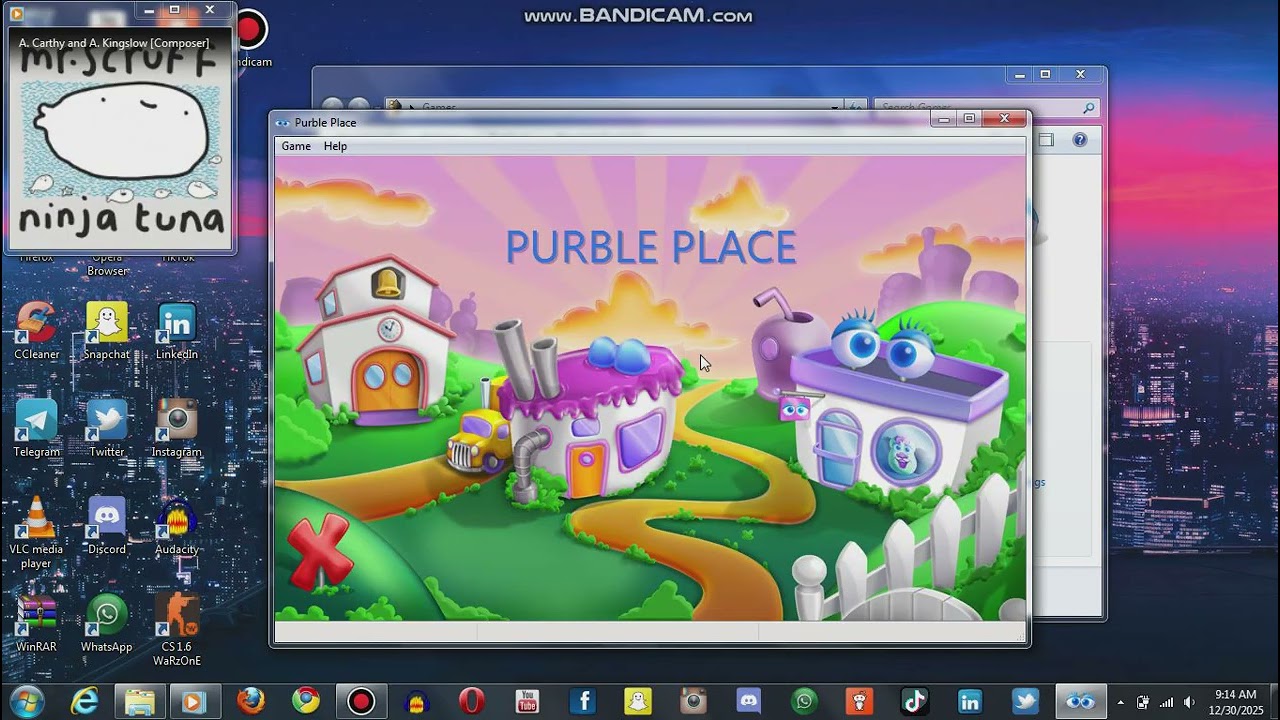The width and height of the screenshot is (1280, 720).
Task: Open YouTube taskbar shortcut
Action: [527, 702]
